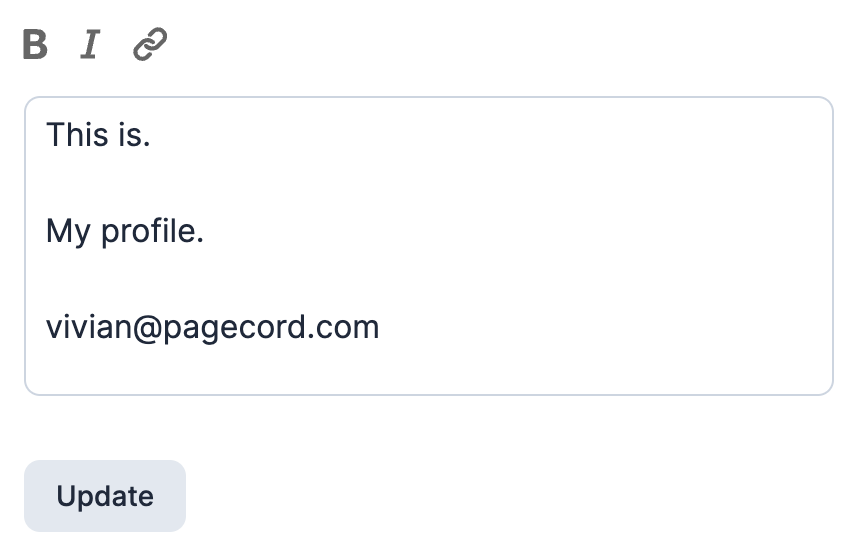
Task: Focus the editor at its bottom-right corner
Action: click(x=812, y=376)
